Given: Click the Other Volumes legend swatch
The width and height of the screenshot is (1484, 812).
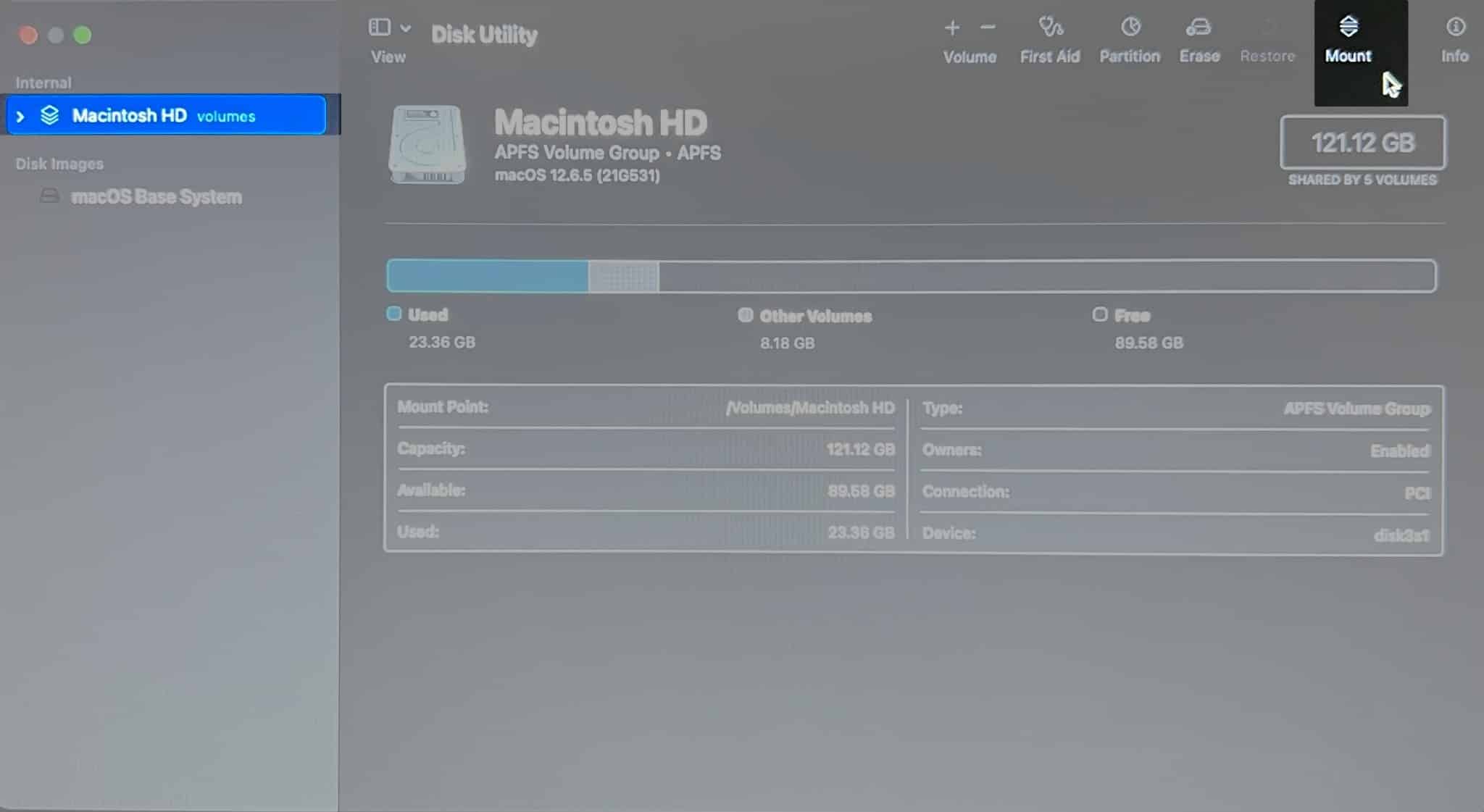Looking at the screenshot, I should coord(745,314).
